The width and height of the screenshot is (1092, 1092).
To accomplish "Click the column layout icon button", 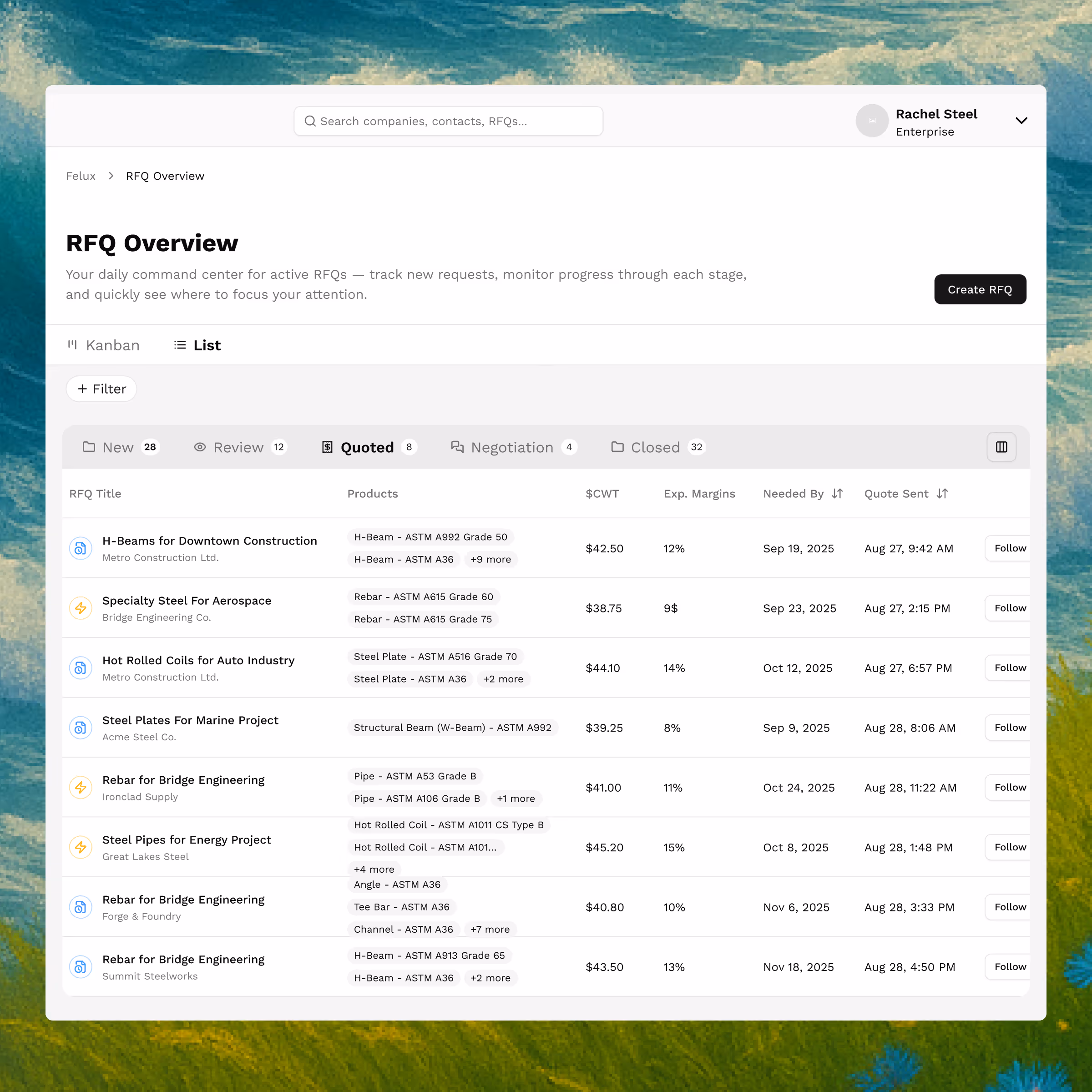I will pyautogui.click(x=1001, y=447).
